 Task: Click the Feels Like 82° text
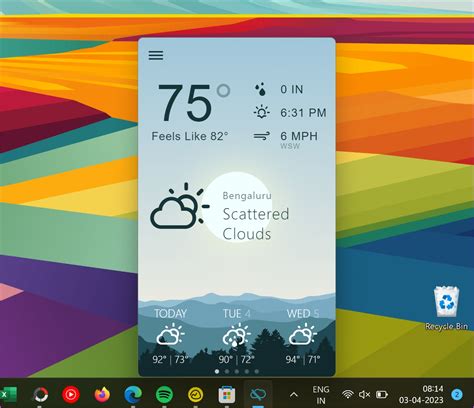click(x=190, y=136)
